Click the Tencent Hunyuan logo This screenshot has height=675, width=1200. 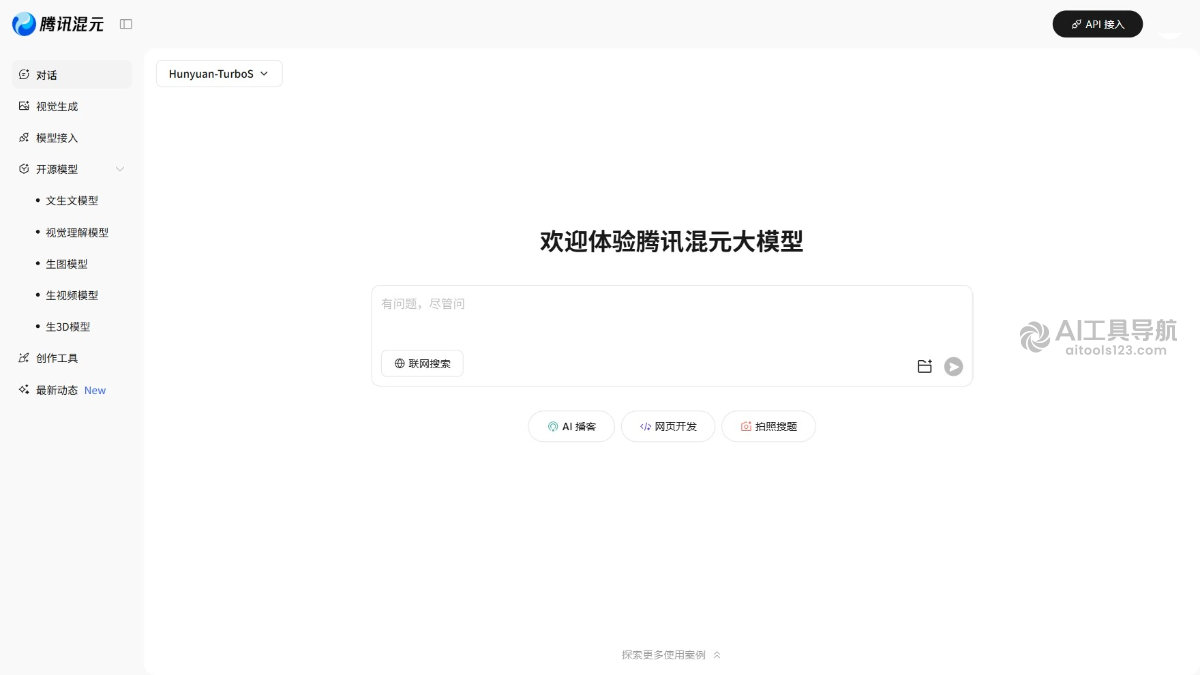[x=58, y=24]
